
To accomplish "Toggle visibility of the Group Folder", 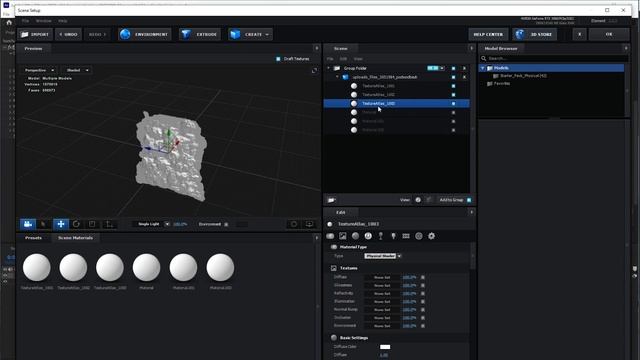I will click(453, 68).
